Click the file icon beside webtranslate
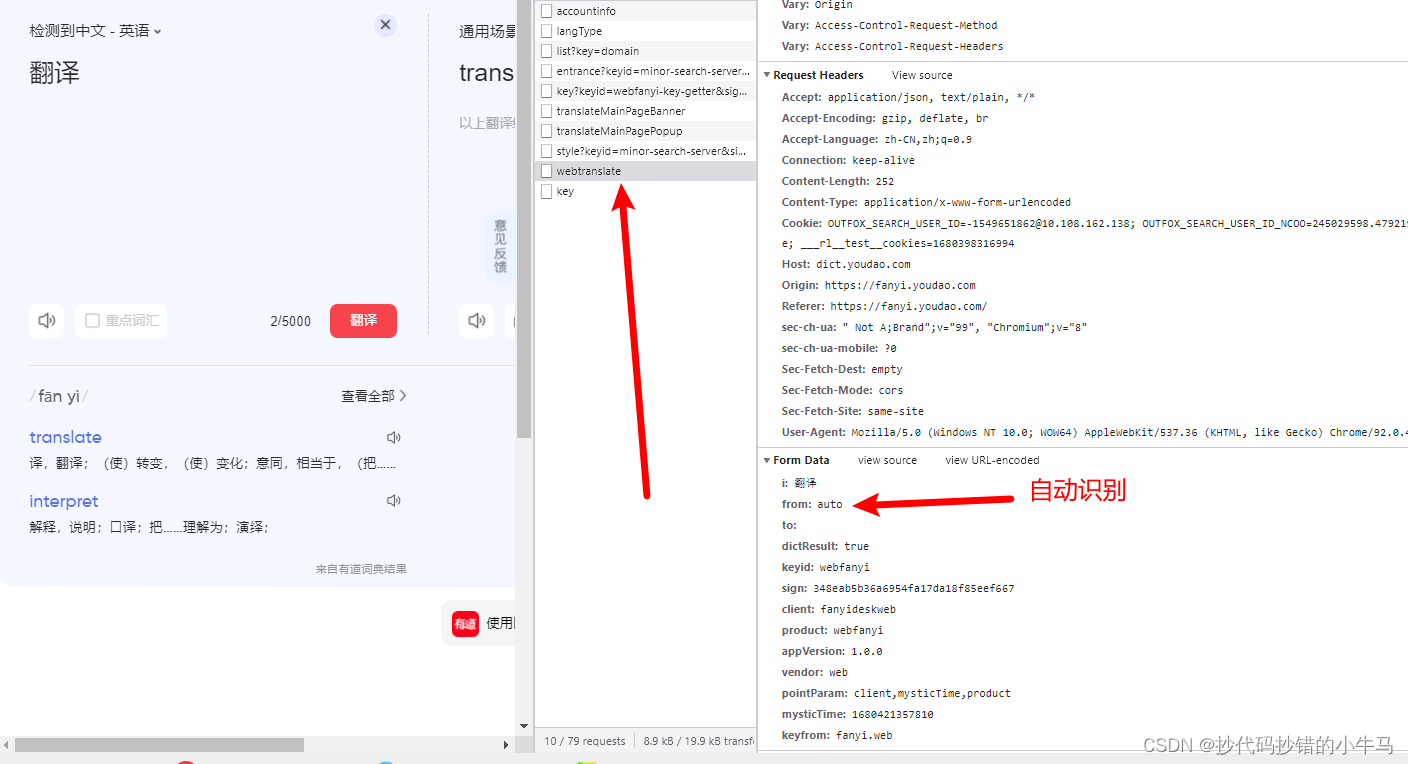The image size is (1408, 764). (x=546, y=171)
